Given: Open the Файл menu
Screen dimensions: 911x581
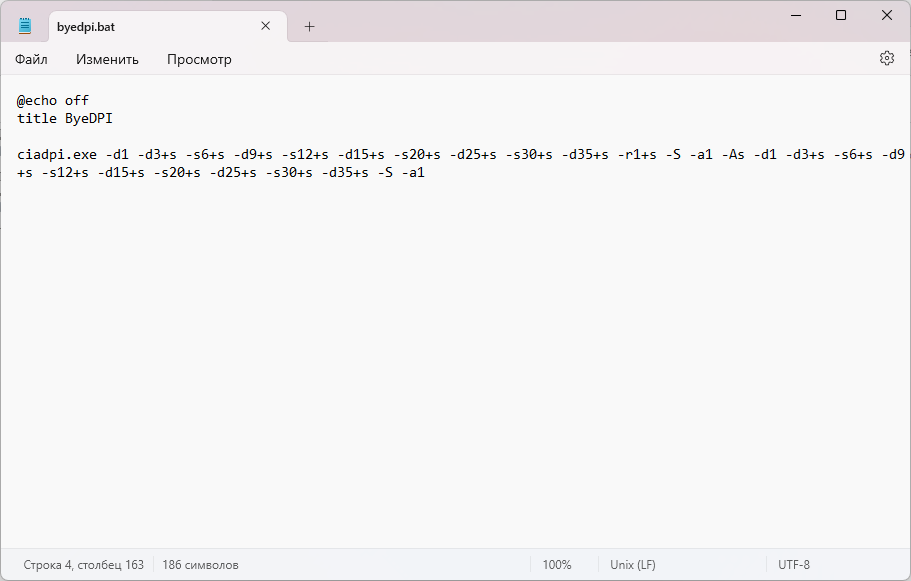Looking at the screenshot, I should pos(31,59).
